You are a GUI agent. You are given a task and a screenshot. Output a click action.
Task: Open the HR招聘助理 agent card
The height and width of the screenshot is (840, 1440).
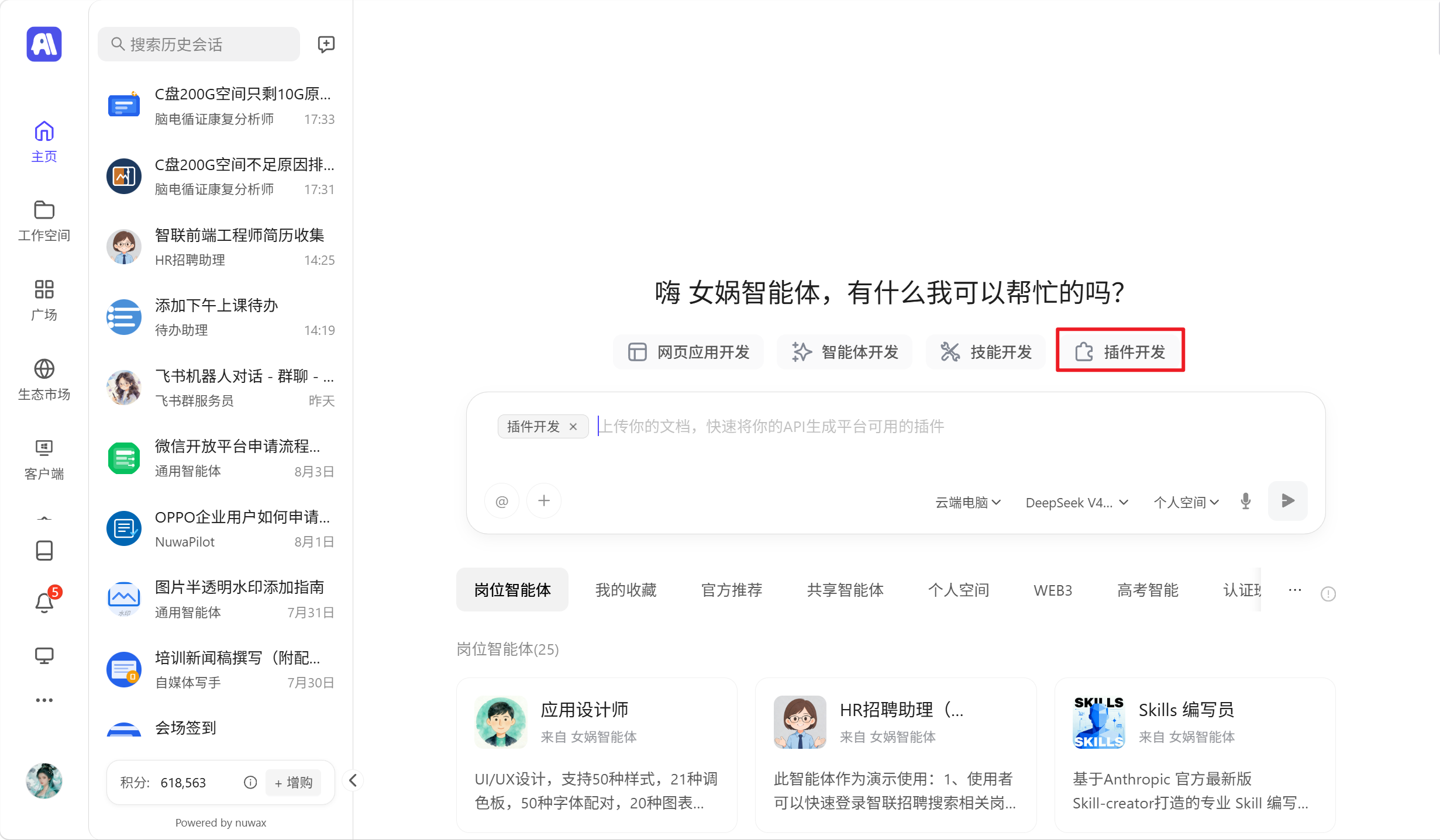[895, 755]
